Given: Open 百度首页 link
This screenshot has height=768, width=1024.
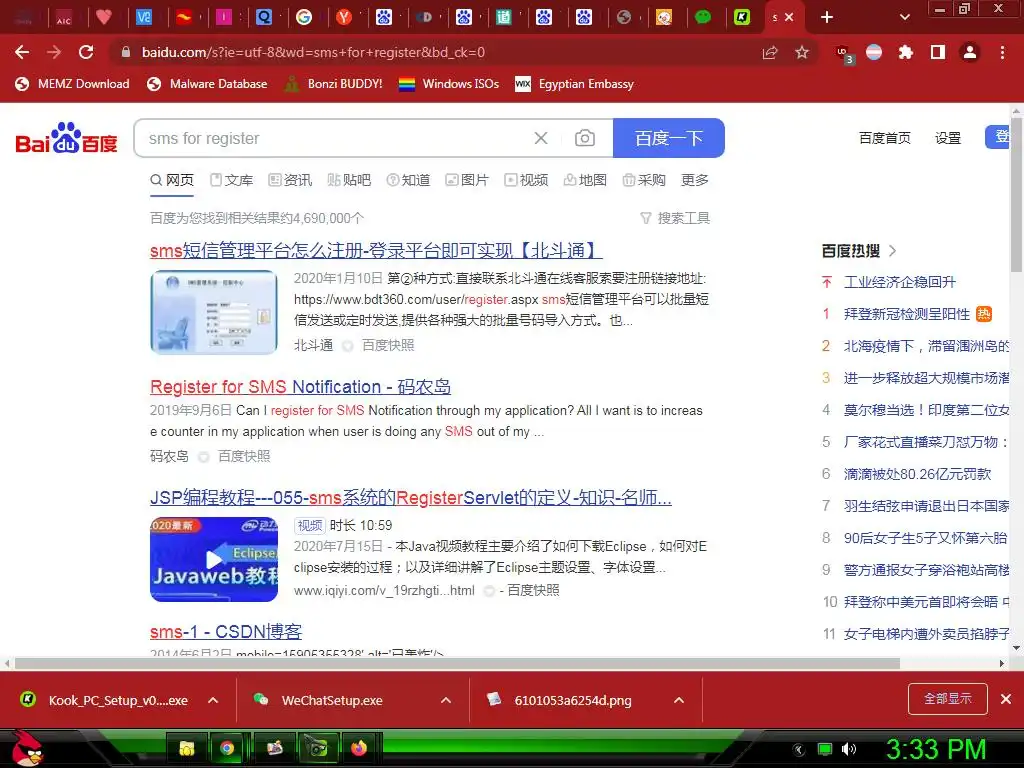Looking at the screenshot, I should [x=884, y=138].
